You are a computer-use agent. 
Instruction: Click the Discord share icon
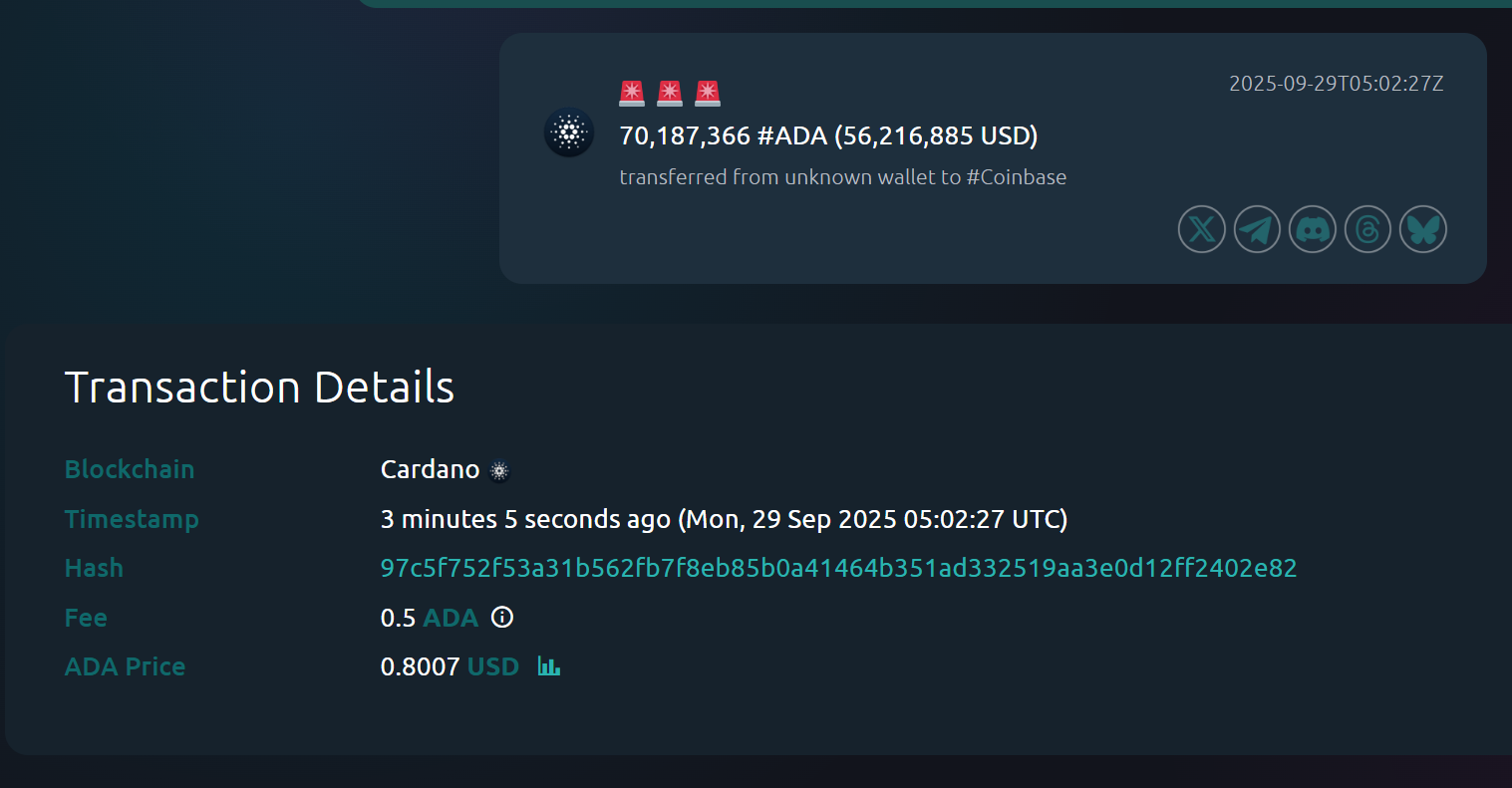[1313, 230]
